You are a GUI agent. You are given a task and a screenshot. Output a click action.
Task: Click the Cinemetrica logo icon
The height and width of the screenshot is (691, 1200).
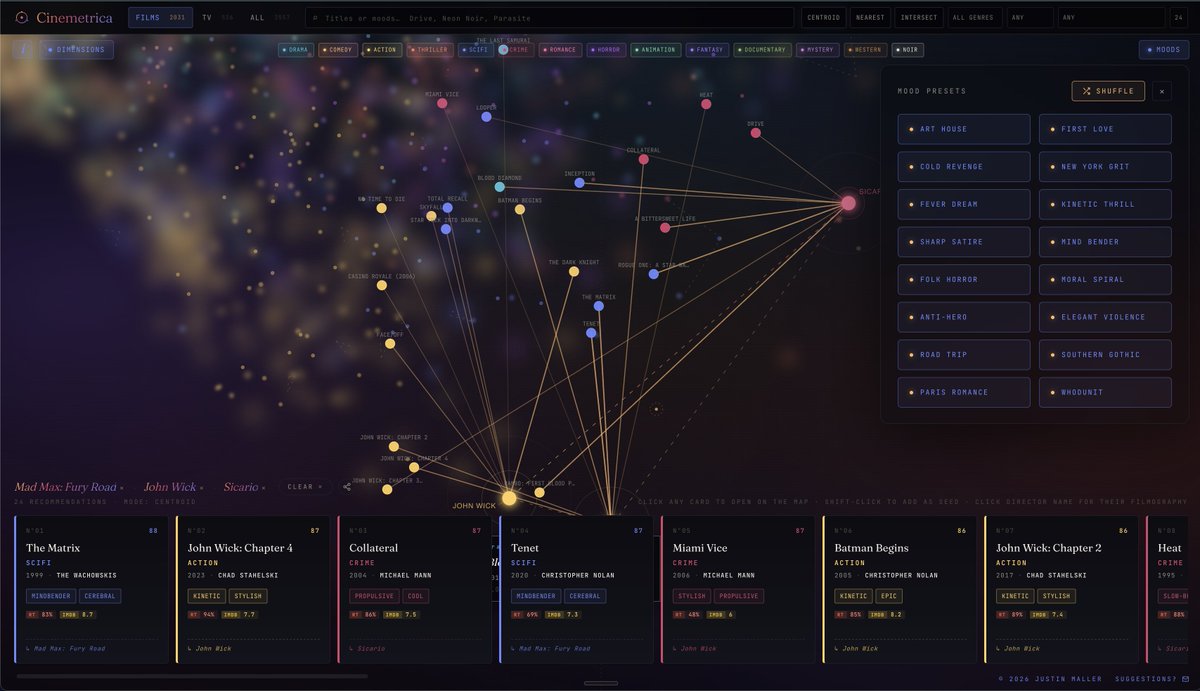(22, 17)
